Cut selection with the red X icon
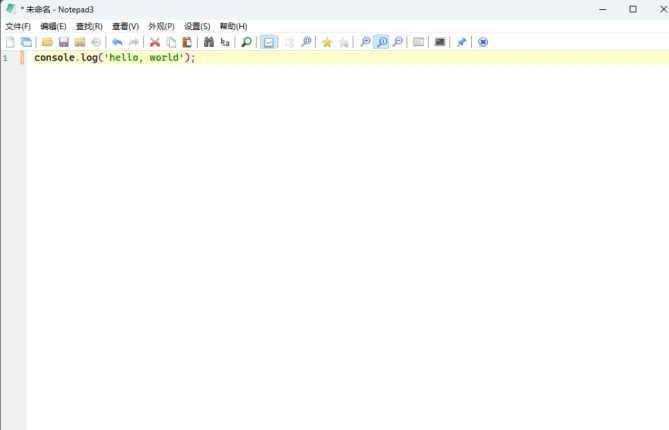 (x=154, y=42)
